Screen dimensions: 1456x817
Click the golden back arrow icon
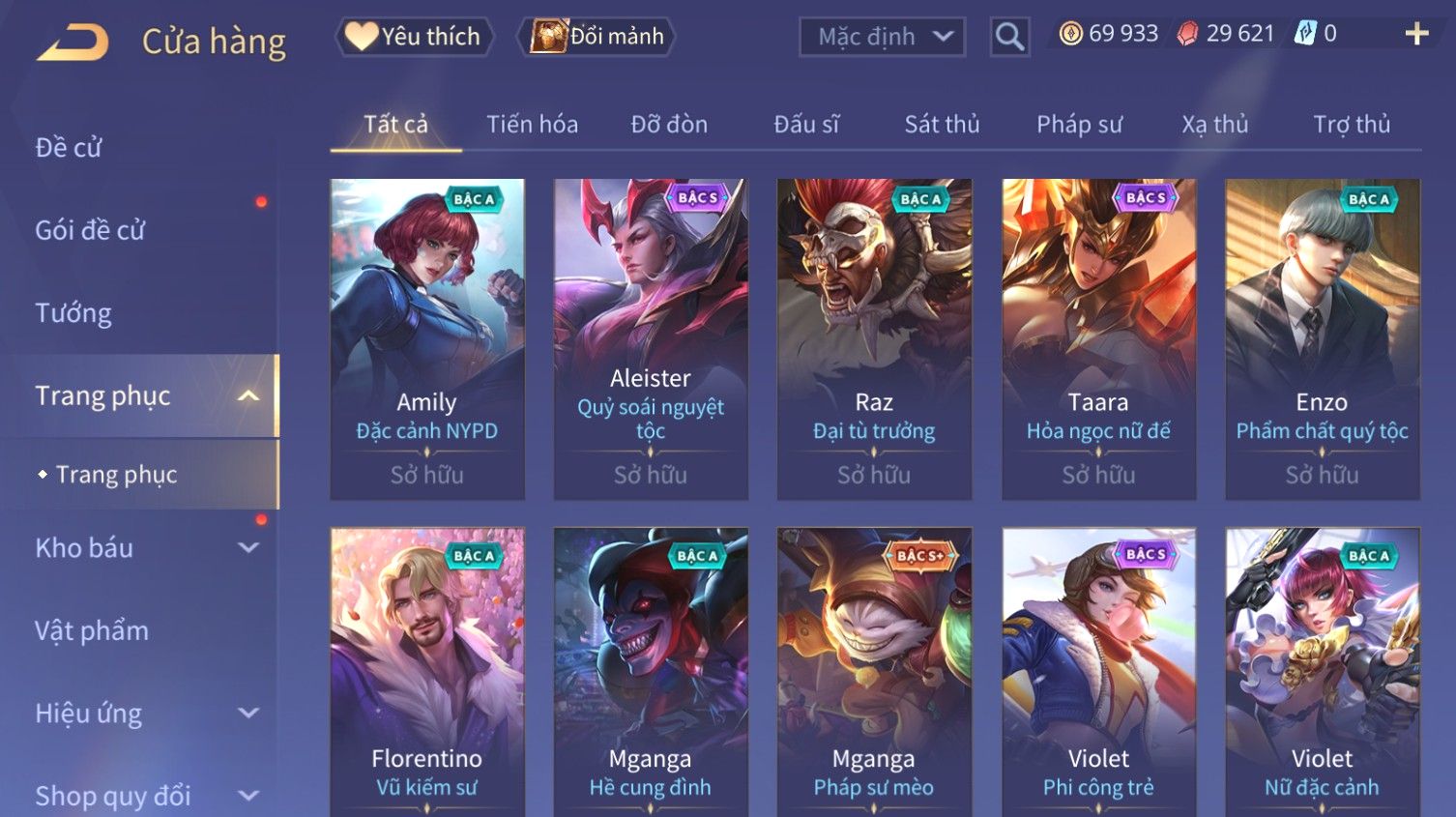pos(72,43)
